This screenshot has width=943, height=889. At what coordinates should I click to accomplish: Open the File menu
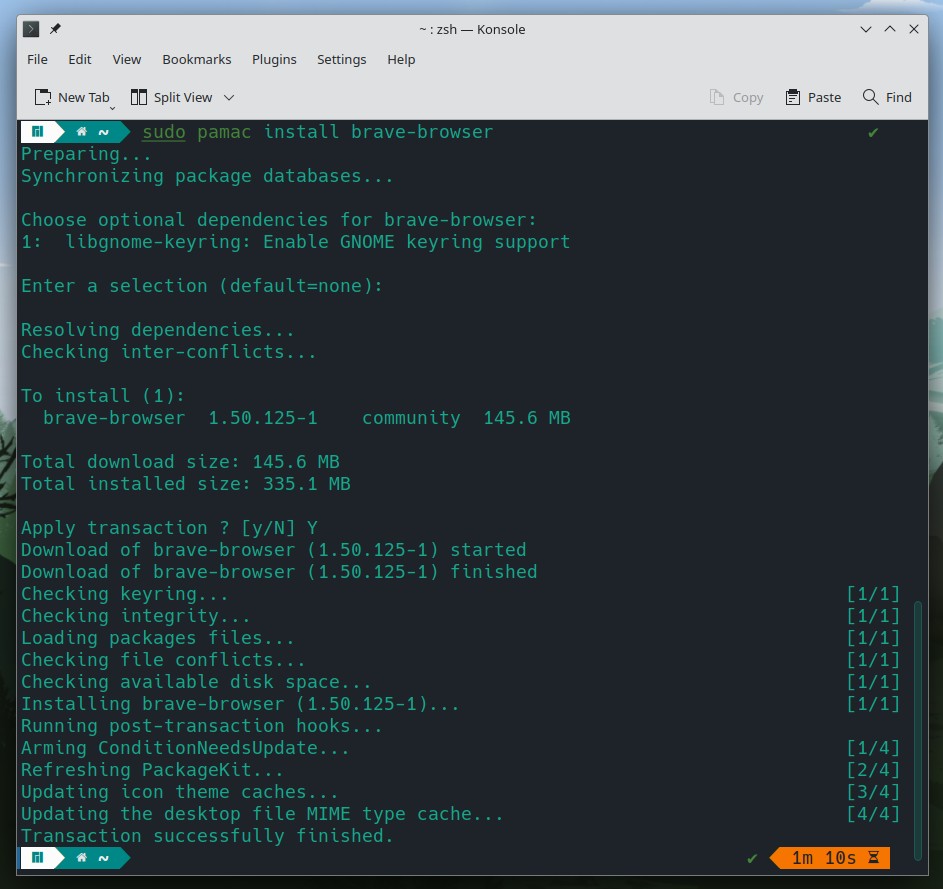pyautogui.click(x=37, y=60)
